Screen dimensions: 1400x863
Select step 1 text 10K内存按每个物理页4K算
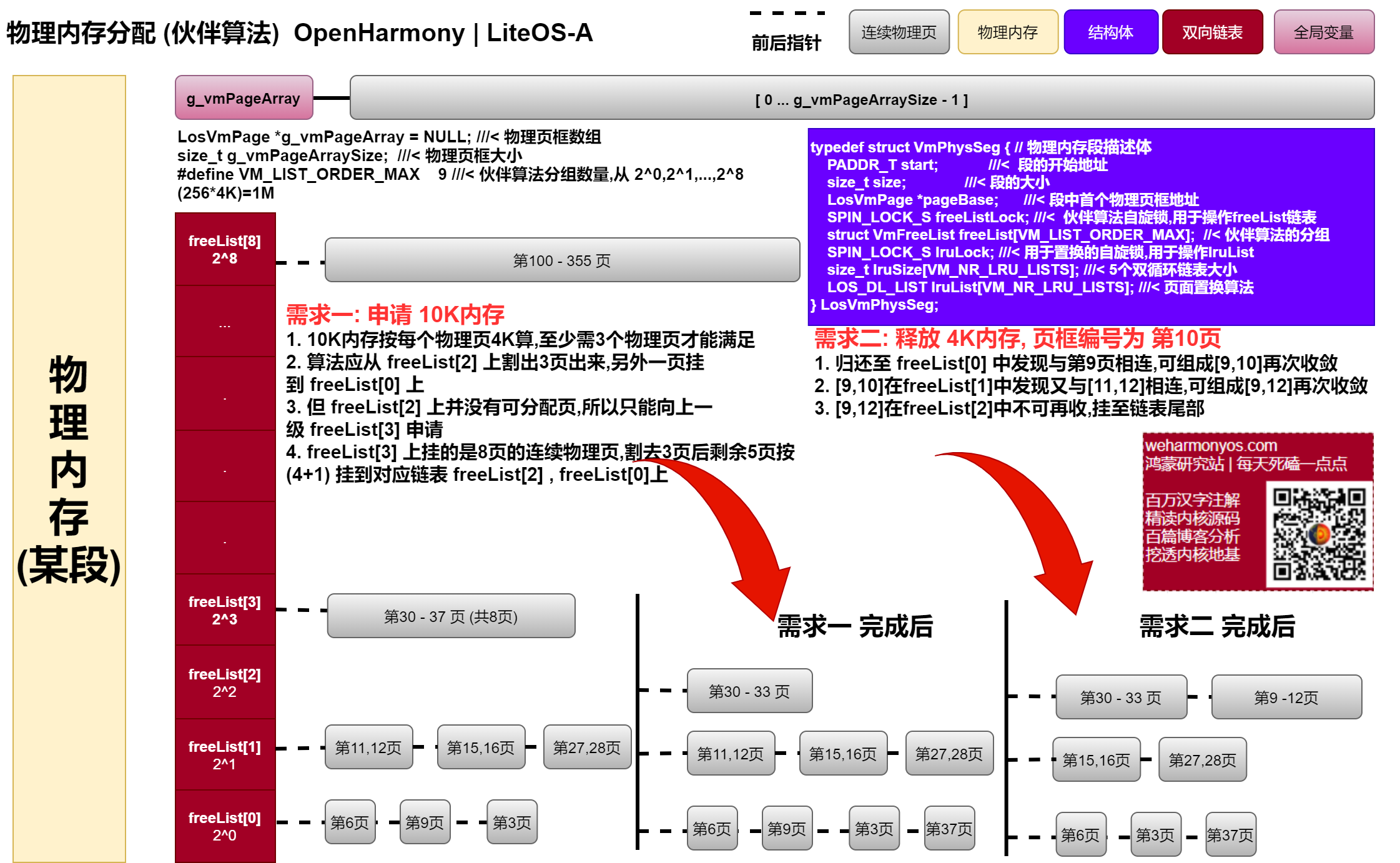tap(520, 339)
